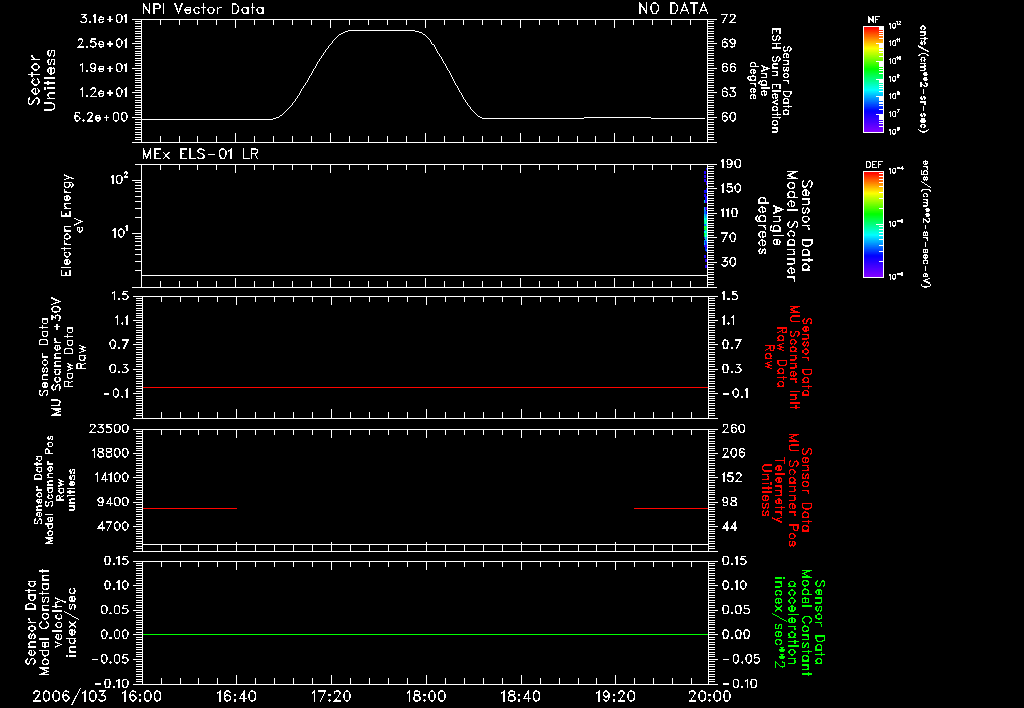
Task: Click the 14100 scanner position tick
Action: [109, 477]
